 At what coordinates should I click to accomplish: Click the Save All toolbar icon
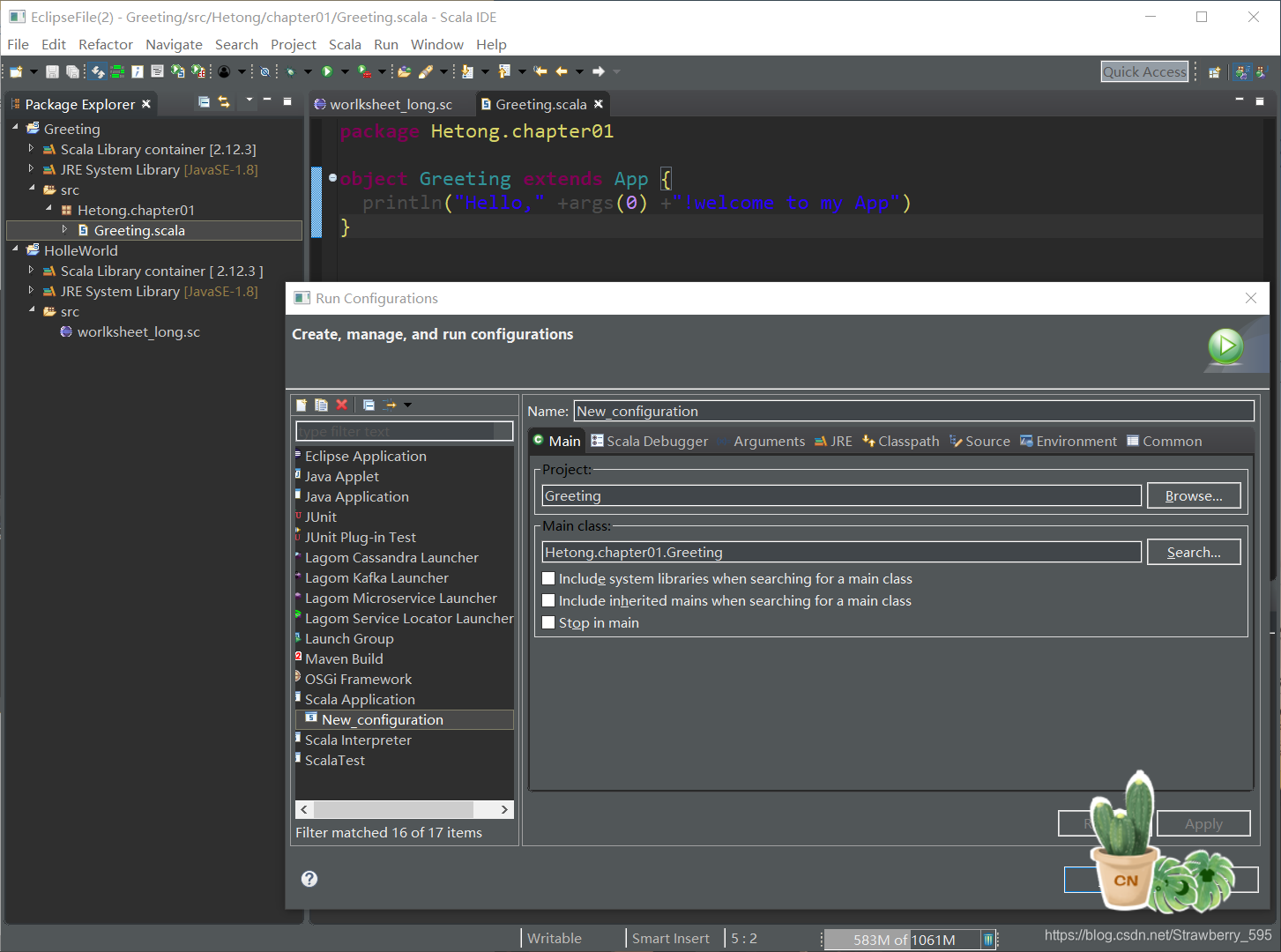pyautogui.click(x=72, y=71)
